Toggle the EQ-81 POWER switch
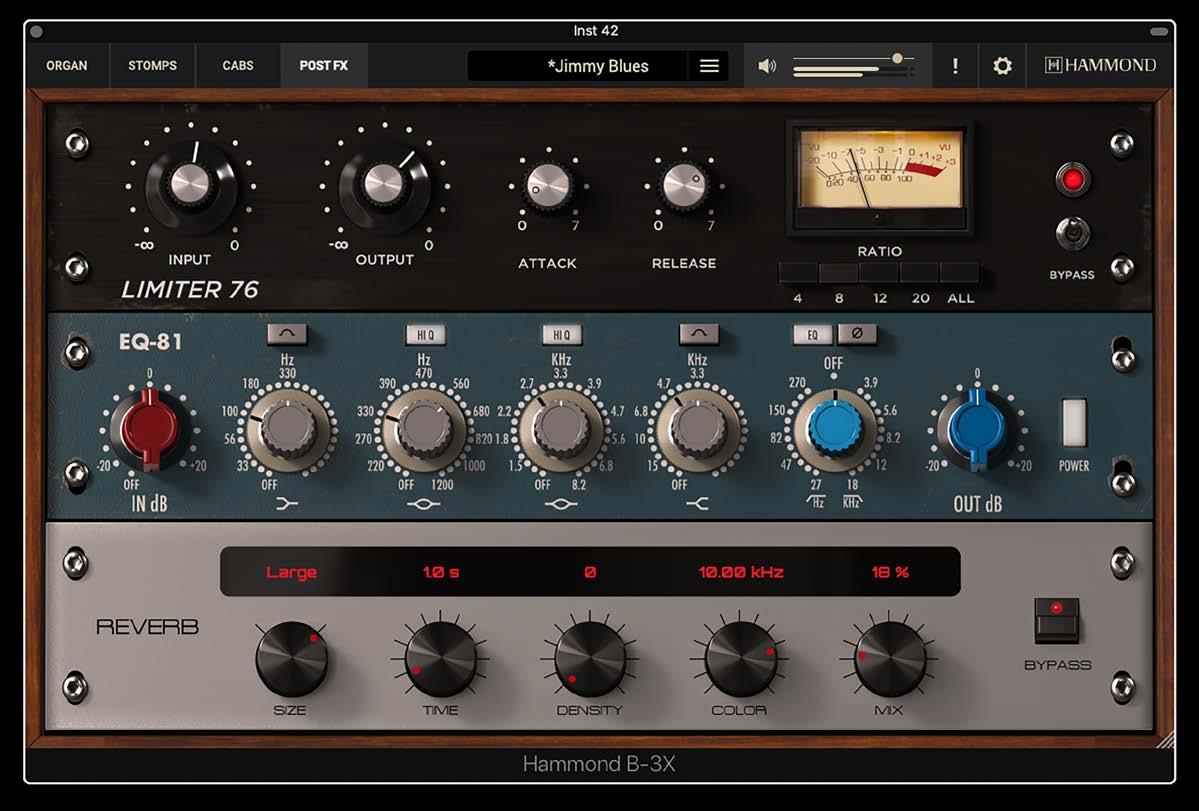 pyautogui.click(x=1074, y=422)
